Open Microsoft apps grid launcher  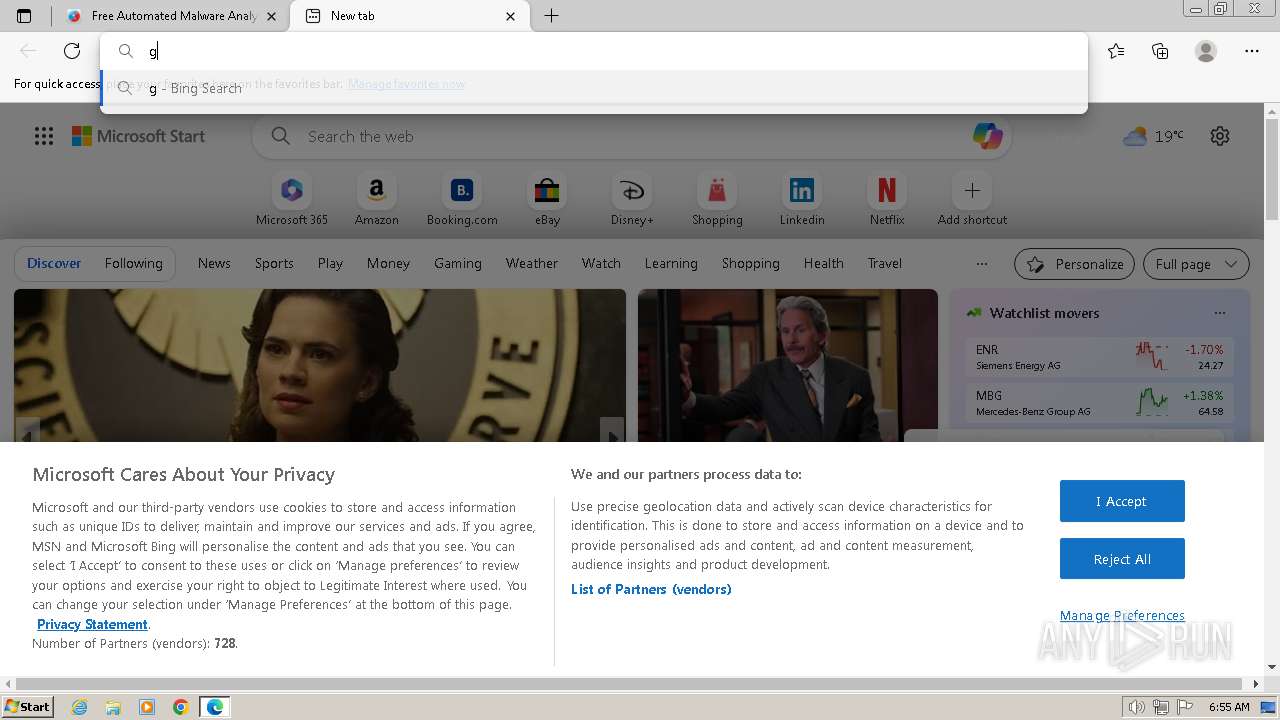pos(44,136)
